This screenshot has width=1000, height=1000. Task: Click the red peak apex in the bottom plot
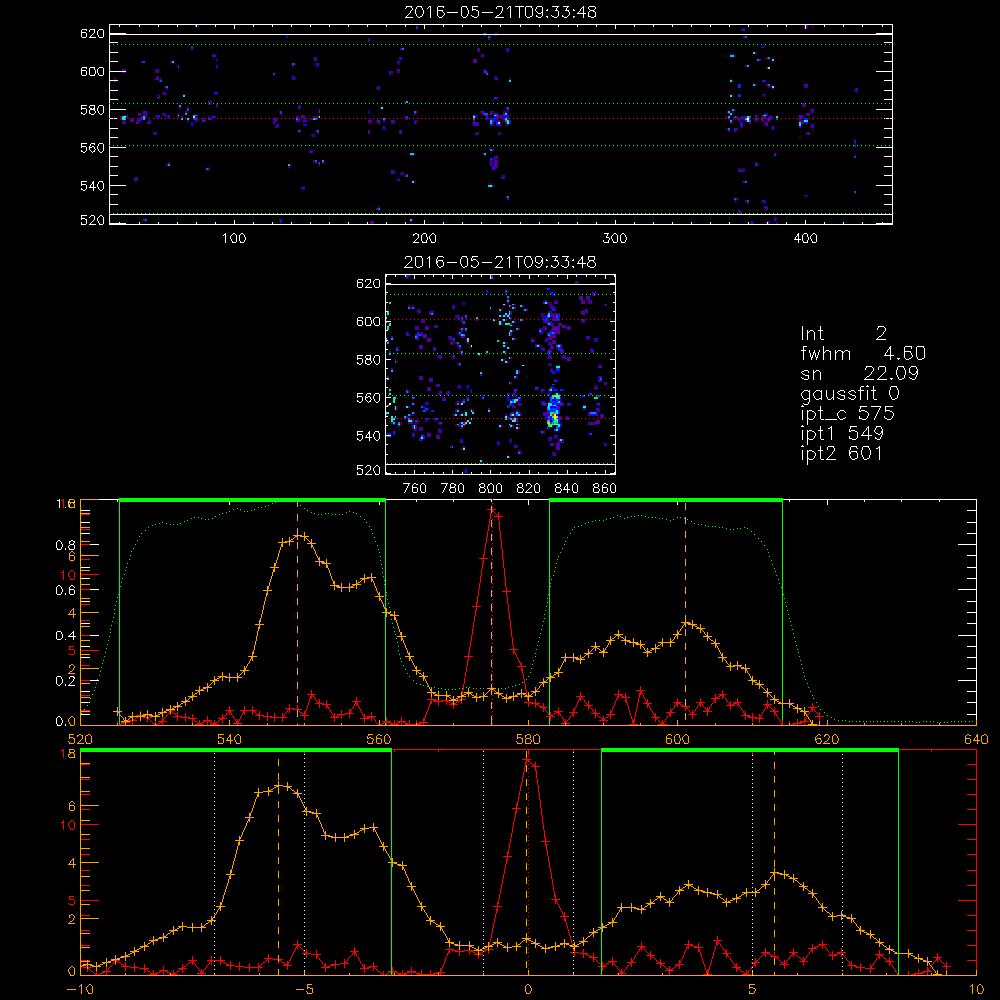tap(527, 759)
